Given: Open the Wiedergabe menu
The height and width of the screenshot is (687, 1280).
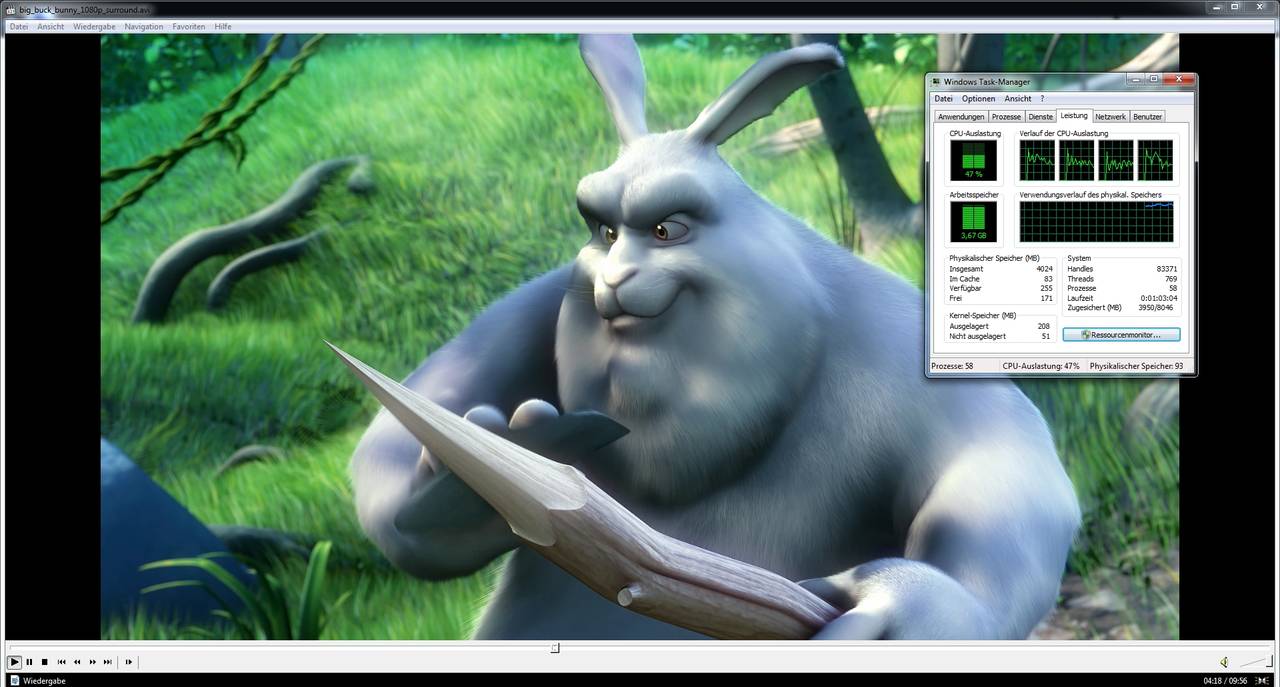Looking at the screenshot, I should point(95,27).
